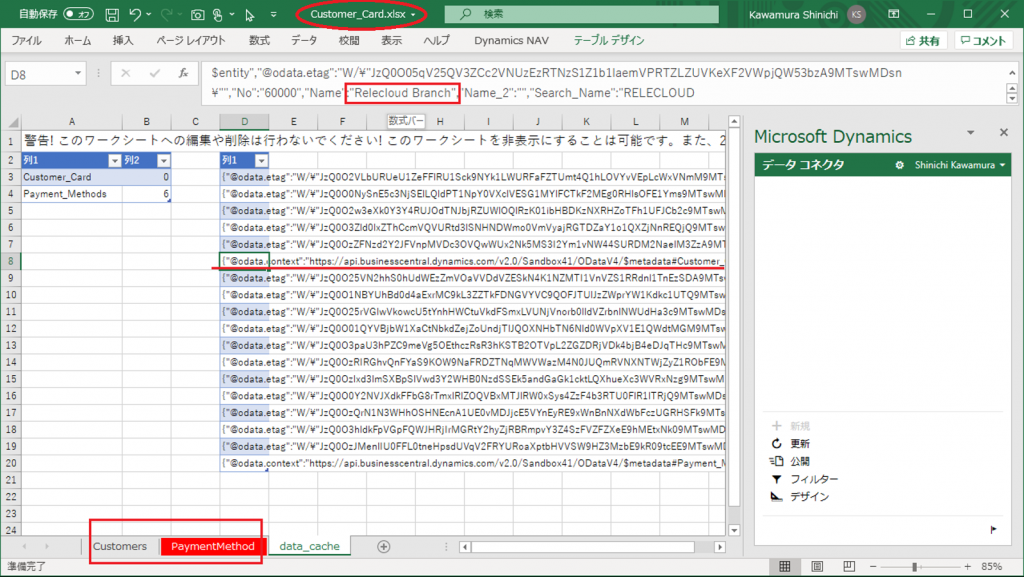Open filter dropdown for 列1 in column A
The image size is (1024, 577).
[x=115, y=161]
